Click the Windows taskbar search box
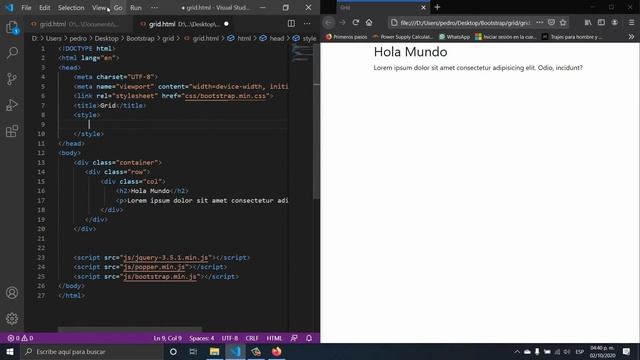The height and width of the screenshot is (360, 640). 91,351
